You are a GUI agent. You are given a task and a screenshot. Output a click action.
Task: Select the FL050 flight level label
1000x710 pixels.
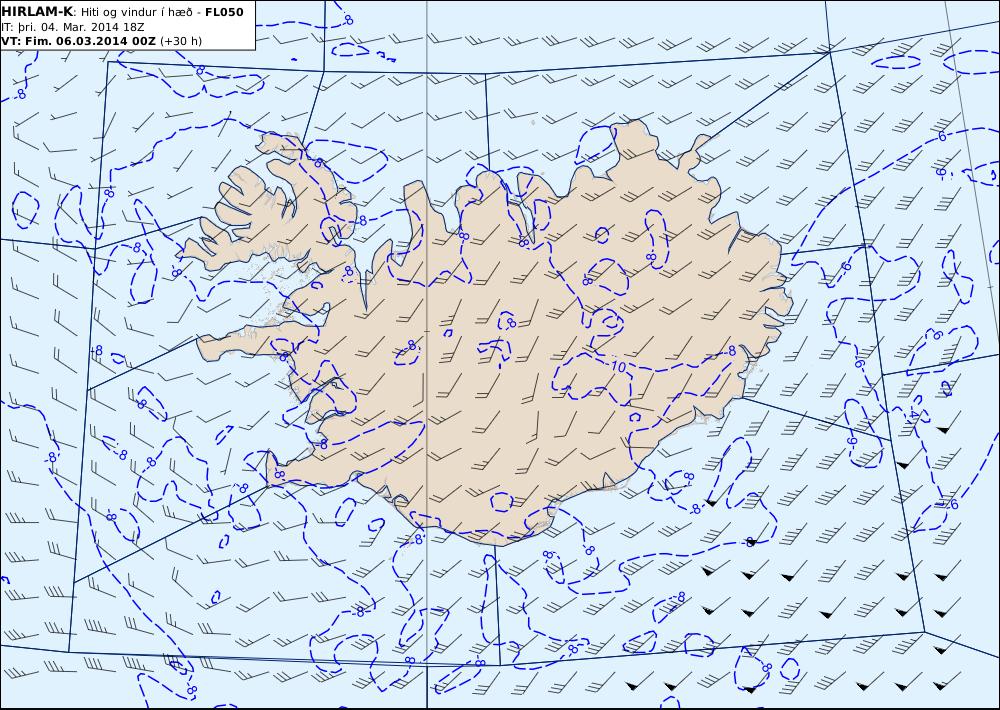coord(224,12)
